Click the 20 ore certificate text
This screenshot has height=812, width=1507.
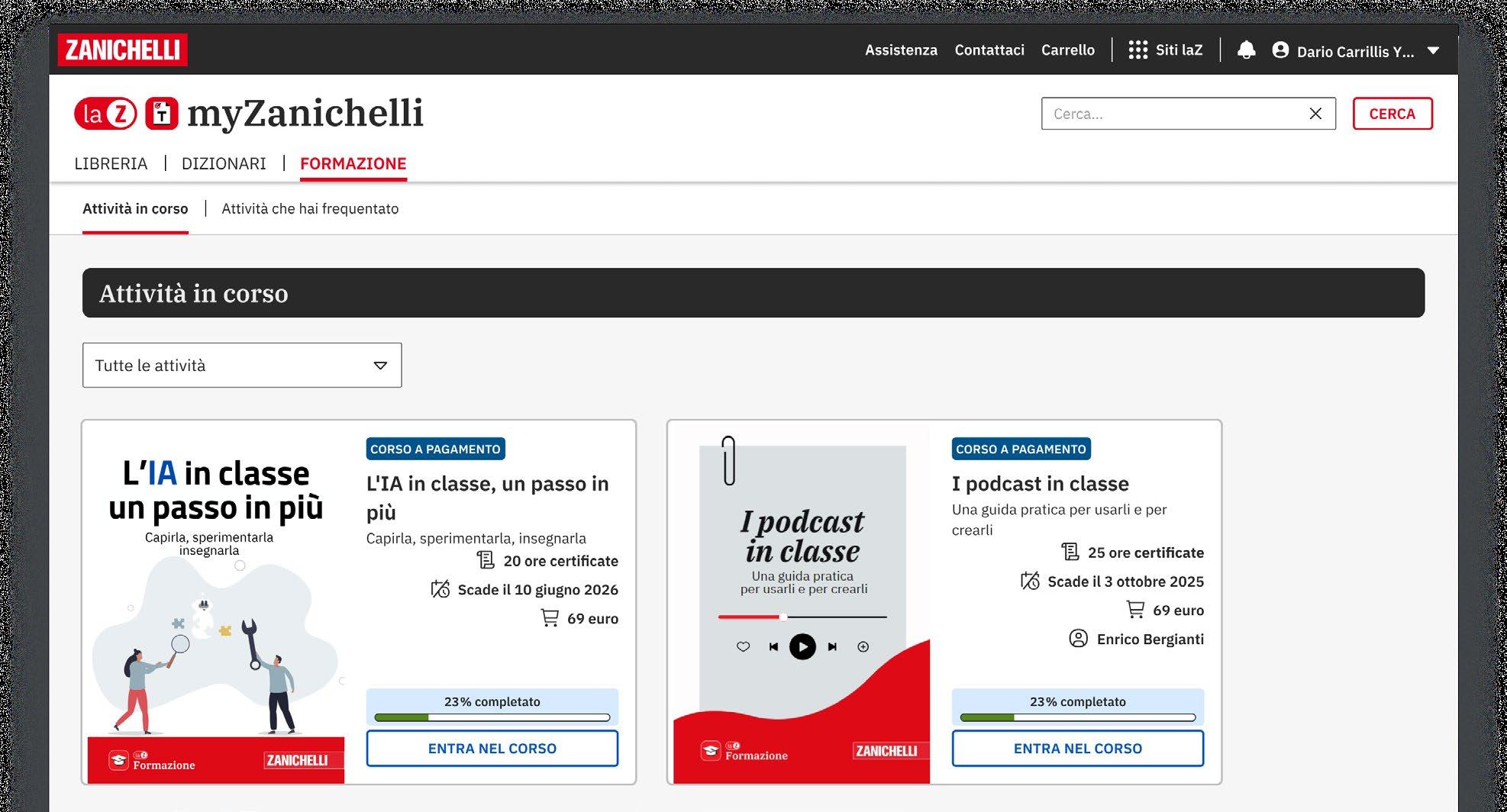[x=560, y=561]
